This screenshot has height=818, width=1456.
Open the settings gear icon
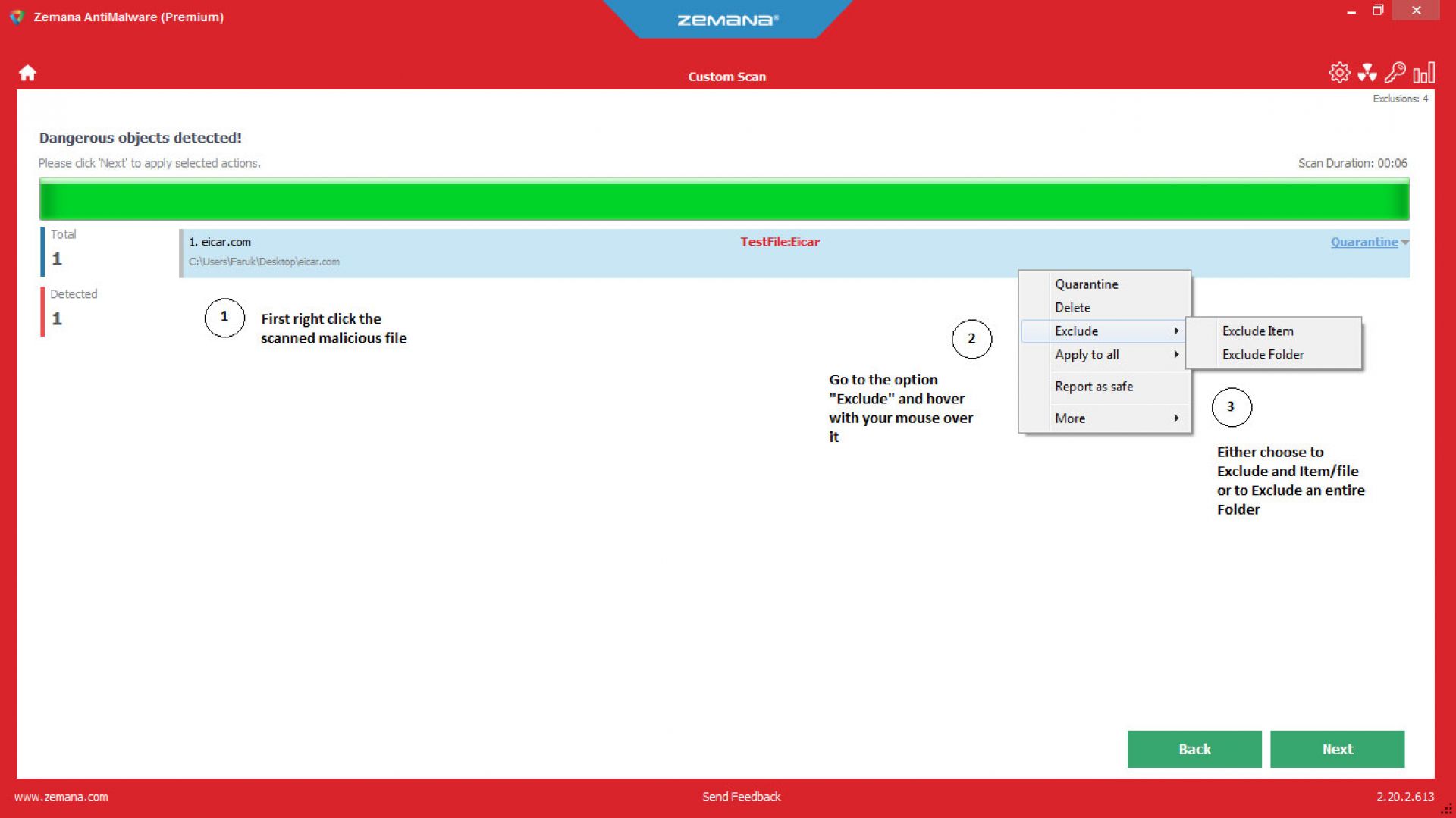click(1339, 73)
